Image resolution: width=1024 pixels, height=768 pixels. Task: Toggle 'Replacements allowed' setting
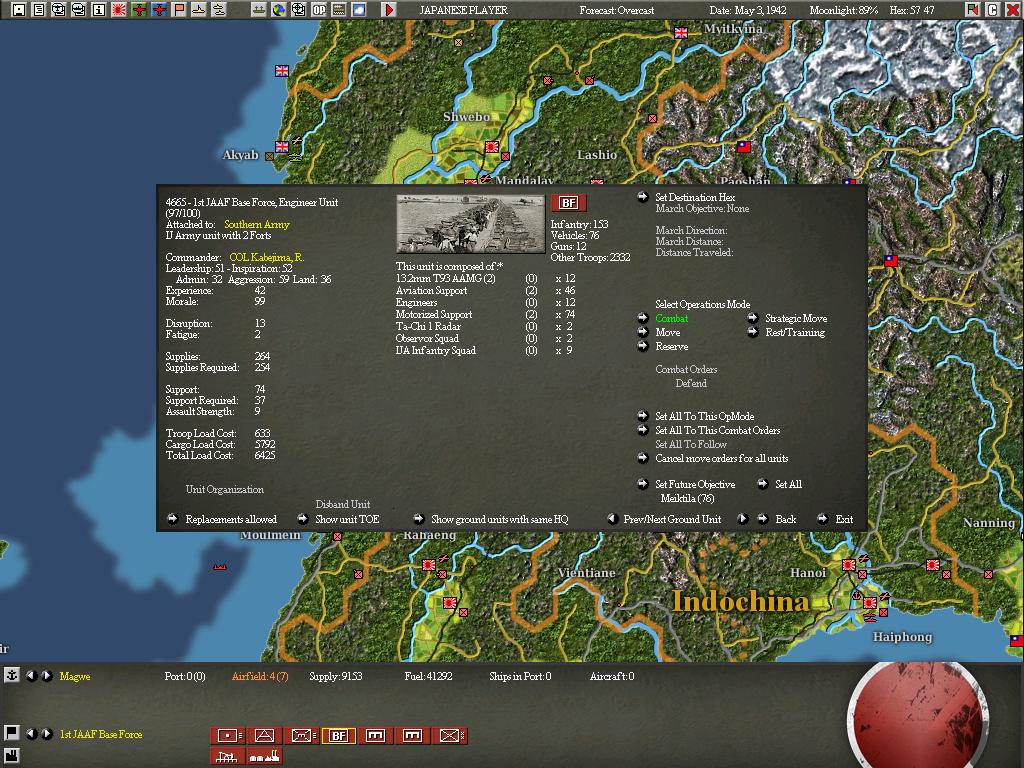[x=231, y=519]
